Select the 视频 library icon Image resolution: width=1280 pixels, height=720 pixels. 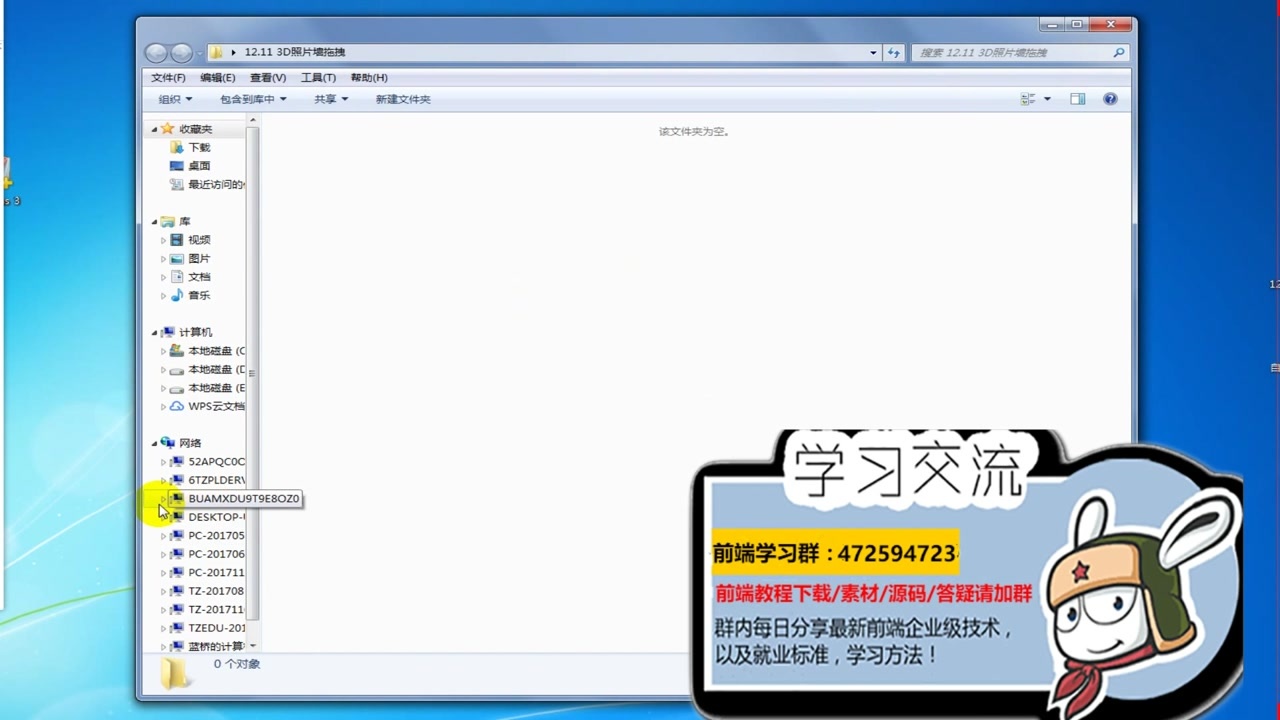(x=176, y=240)
